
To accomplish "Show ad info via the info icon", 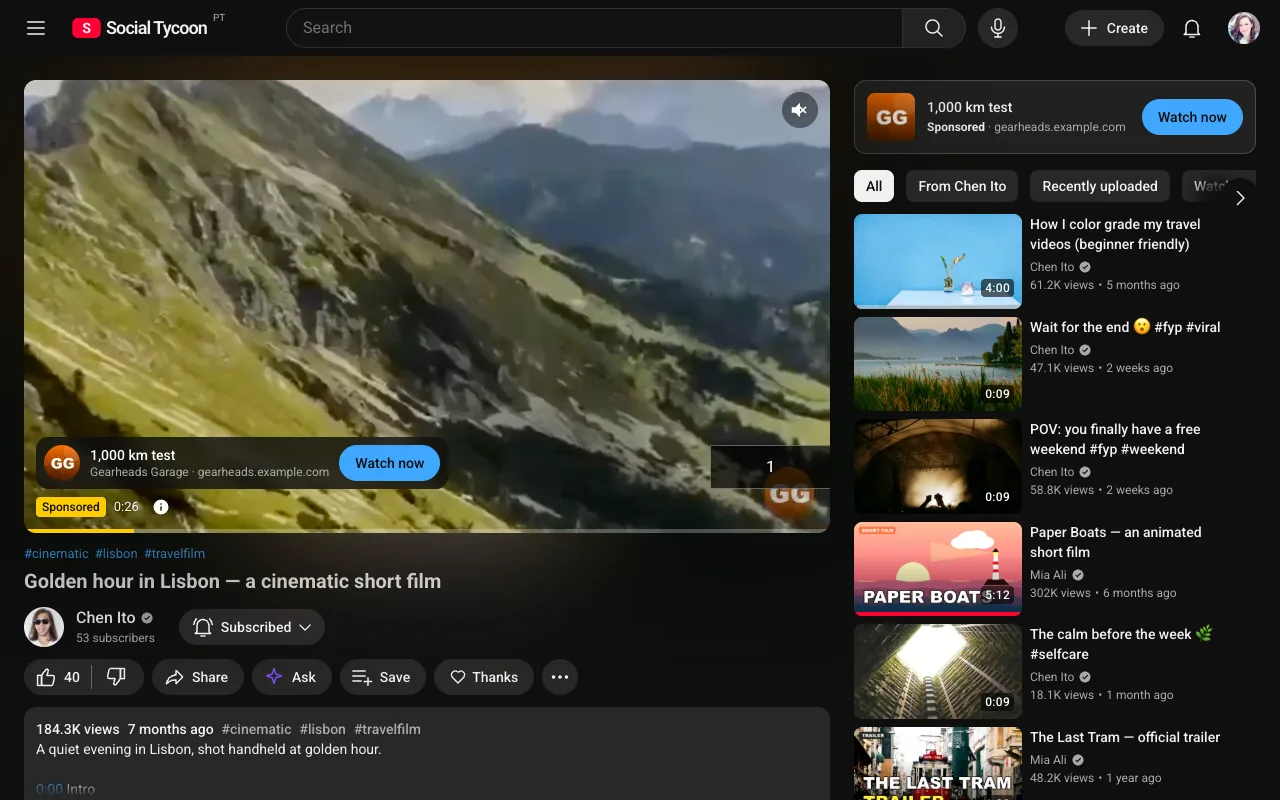I will 161,507.
